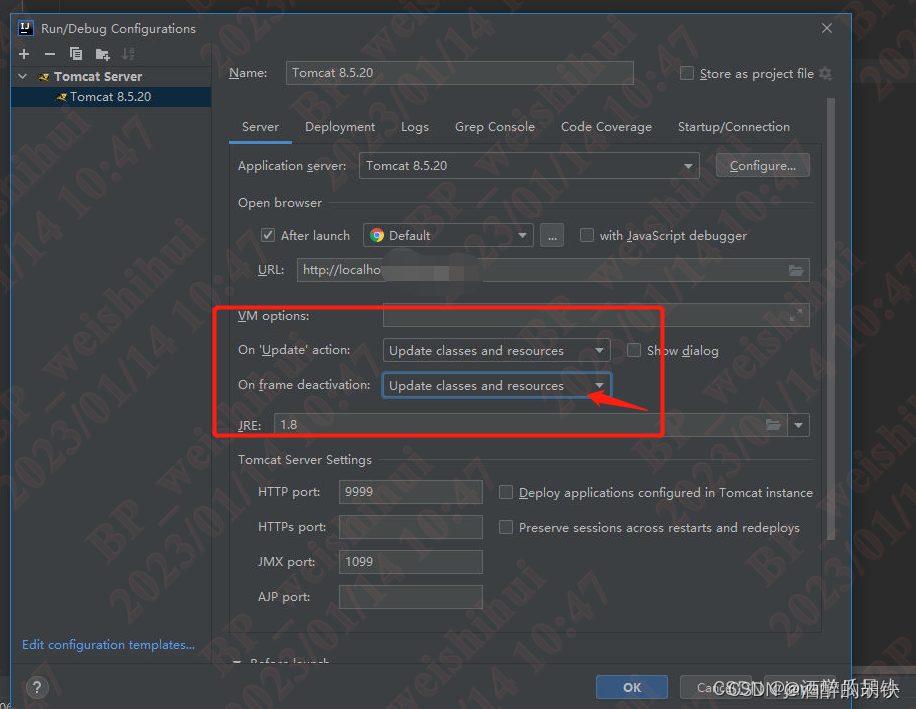
Task: Click the URL input field
Action: [x=553, y=270]
